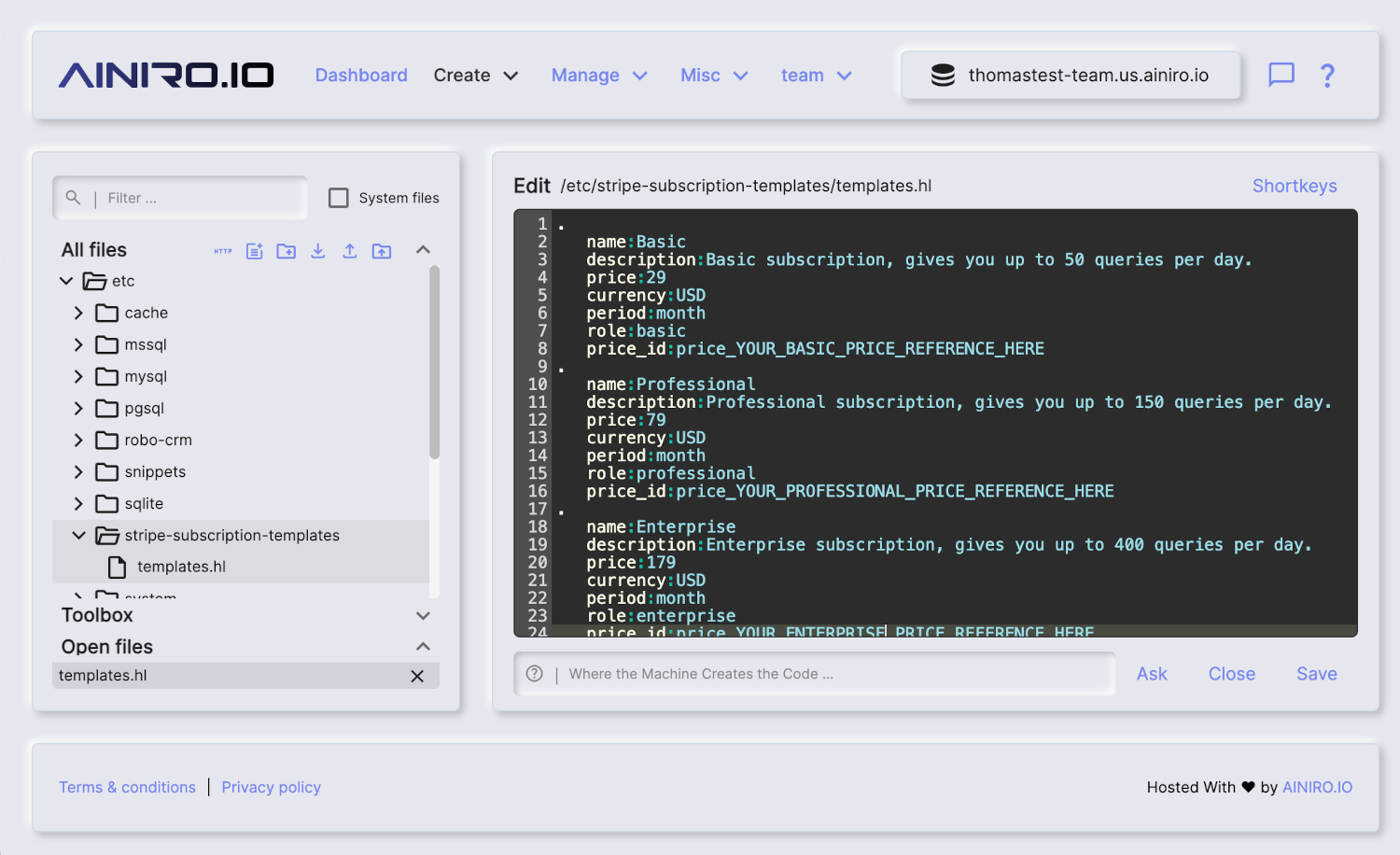This screenshot has width=1400, height=855.
Task: Click the snippets folder name
Action: pyautogui.click(x=155, y=471)
